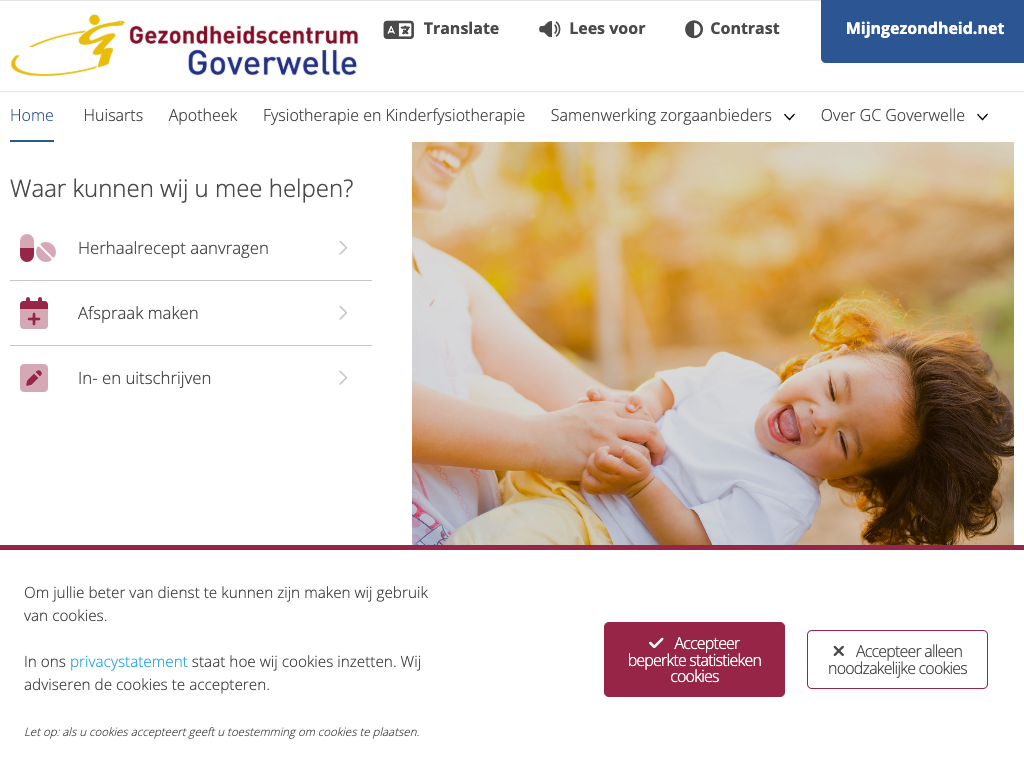Screen dimensions: 1024x768
Task: Follow the privacystatement link
Action: pyautogui.click(x=129, y=662)
